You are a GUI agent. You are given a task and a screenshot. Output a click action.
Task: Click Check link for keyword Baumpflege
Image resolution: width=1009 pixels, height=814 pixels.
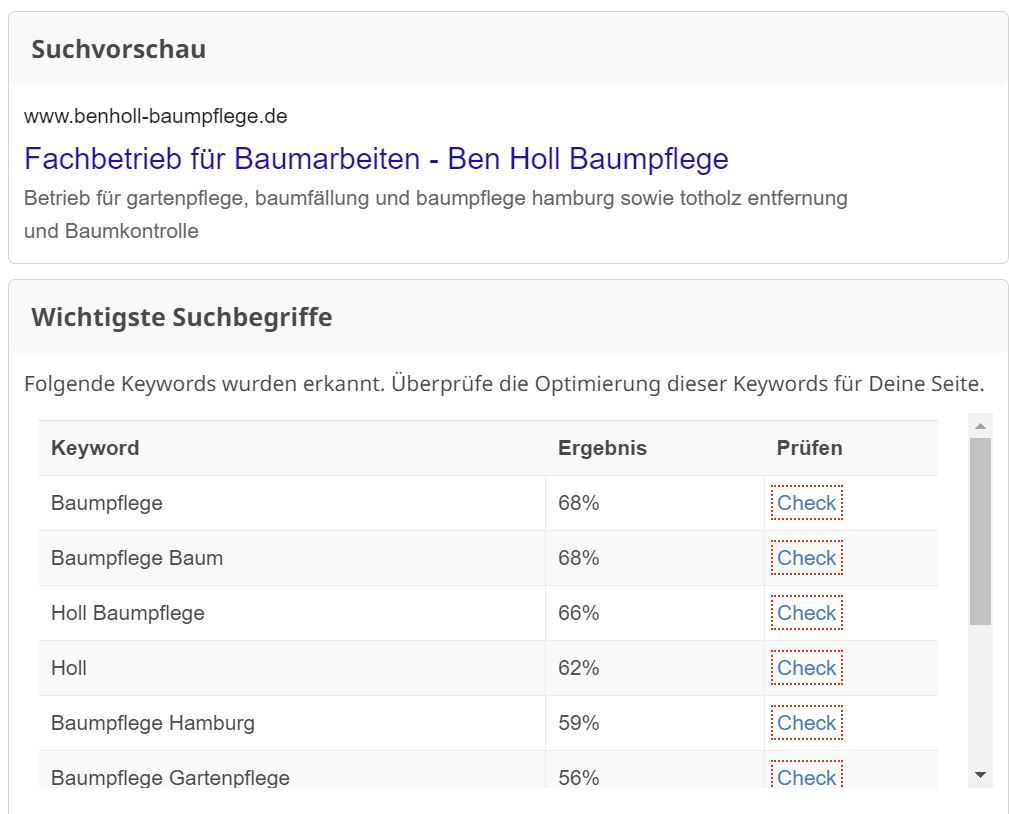click(806, 503)
